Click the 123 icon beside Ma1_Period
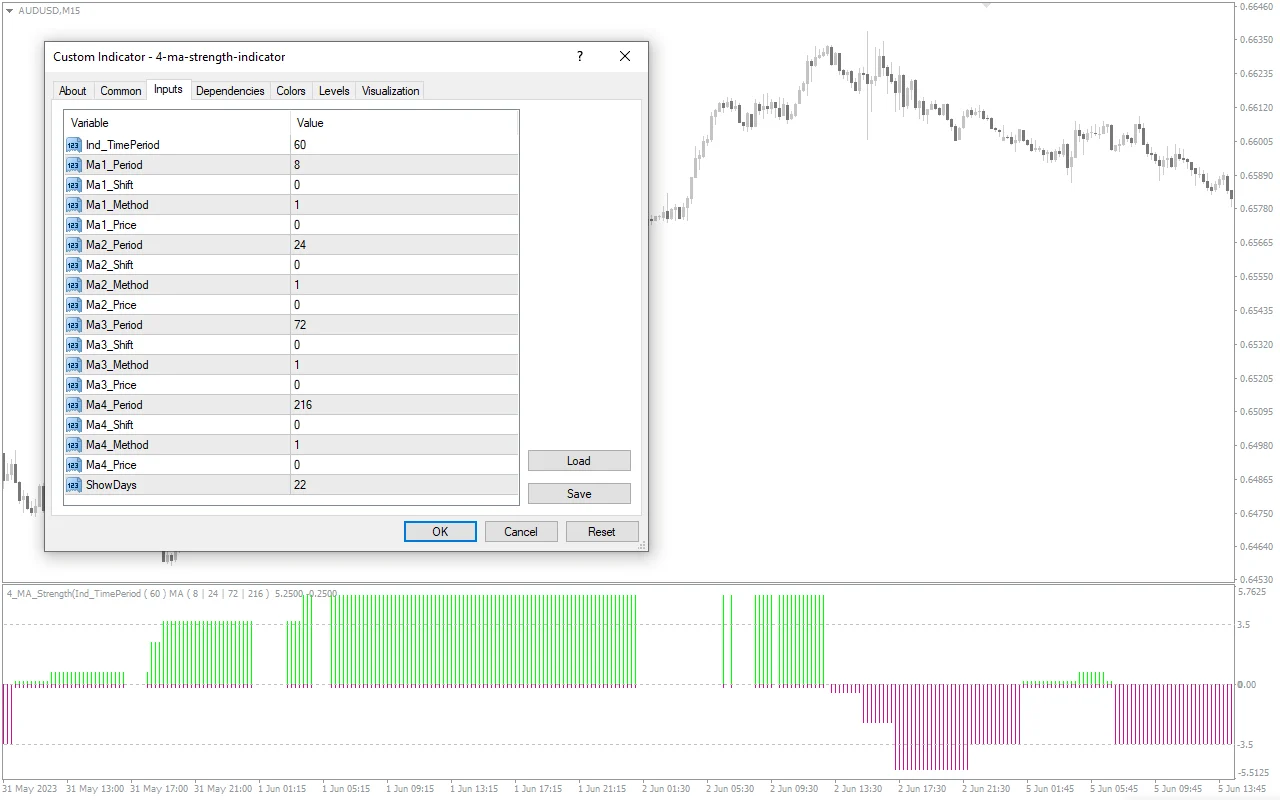This screenshot has height=800, width=1280. [73, 165]
